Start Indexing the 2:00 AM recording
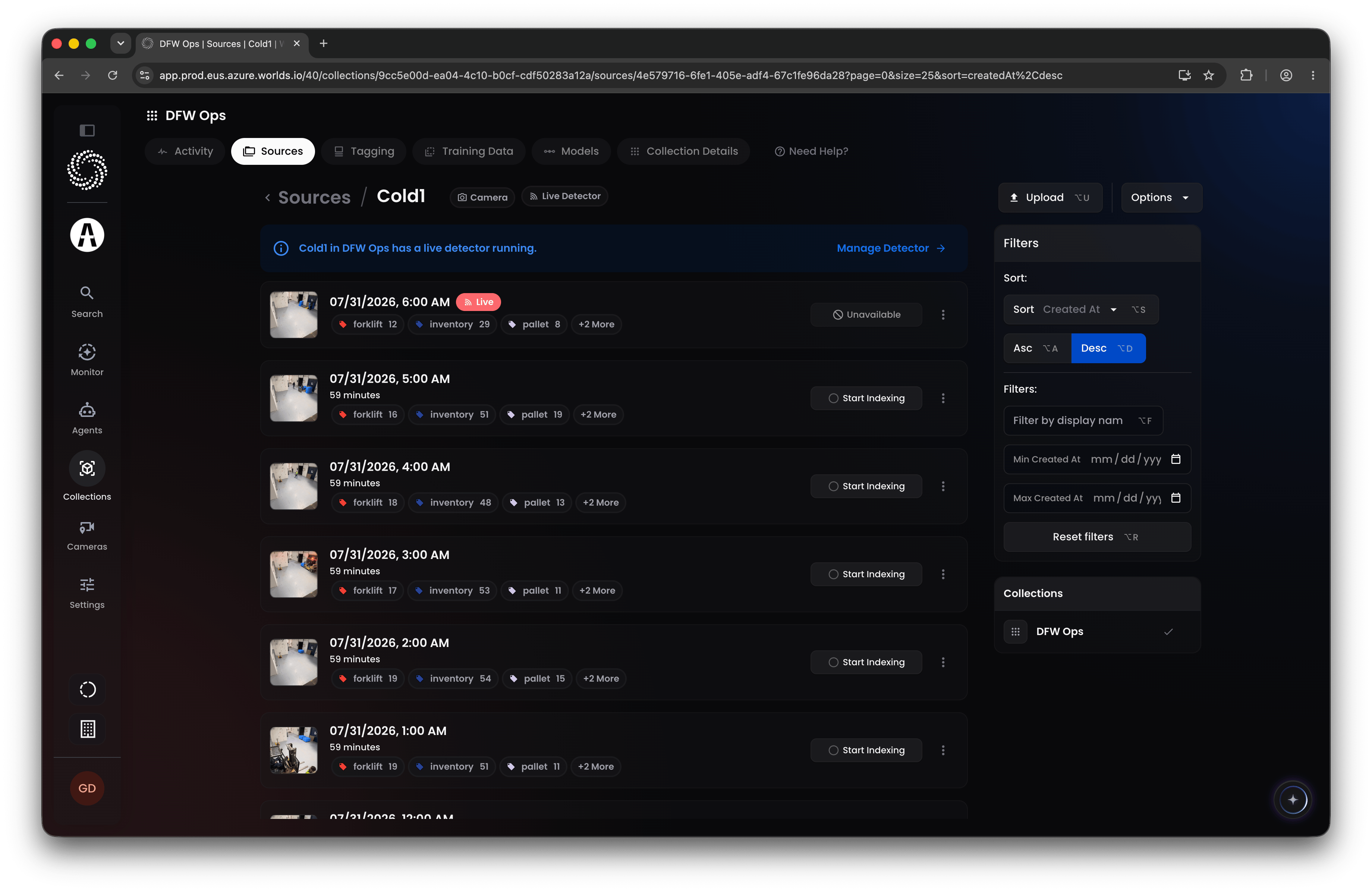Screen dimensions: 1372x892 (x=866, y=663)
